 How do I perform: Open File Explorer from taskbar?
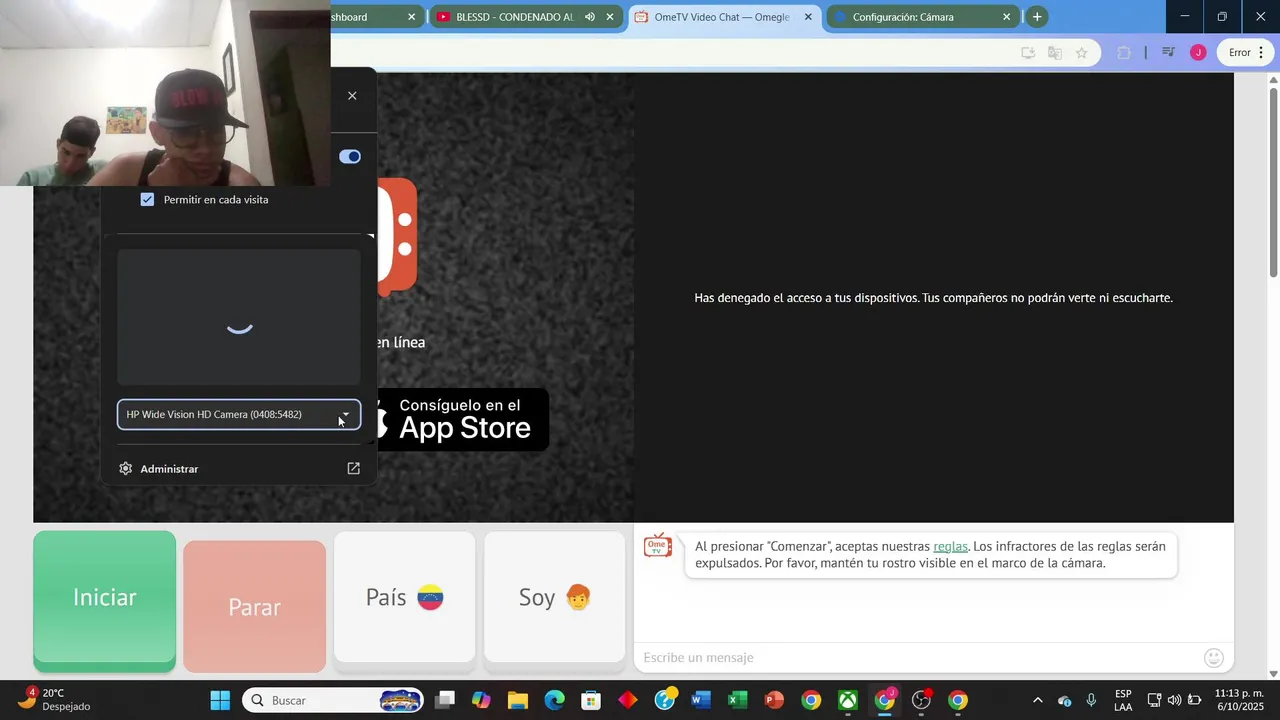[x=518, y=700]
